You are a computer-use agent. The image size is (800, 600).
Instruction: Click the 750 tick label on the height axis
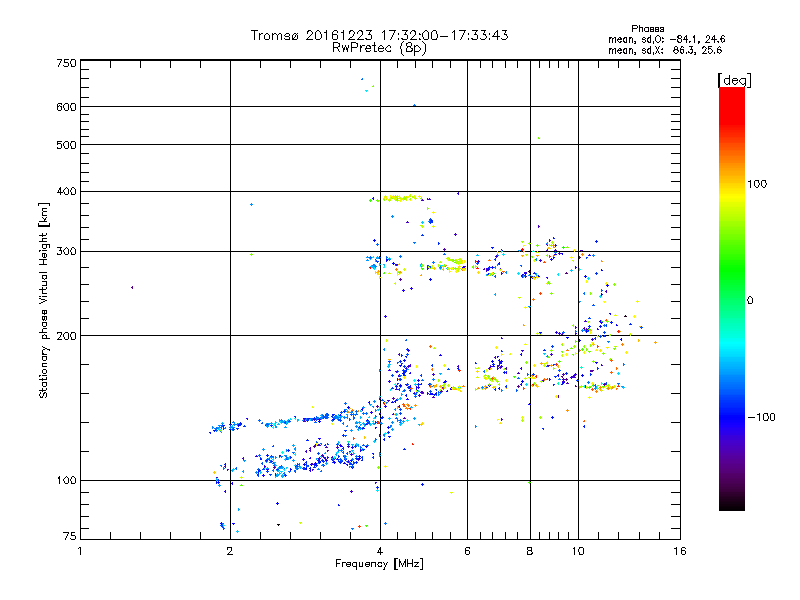point(66,63)
